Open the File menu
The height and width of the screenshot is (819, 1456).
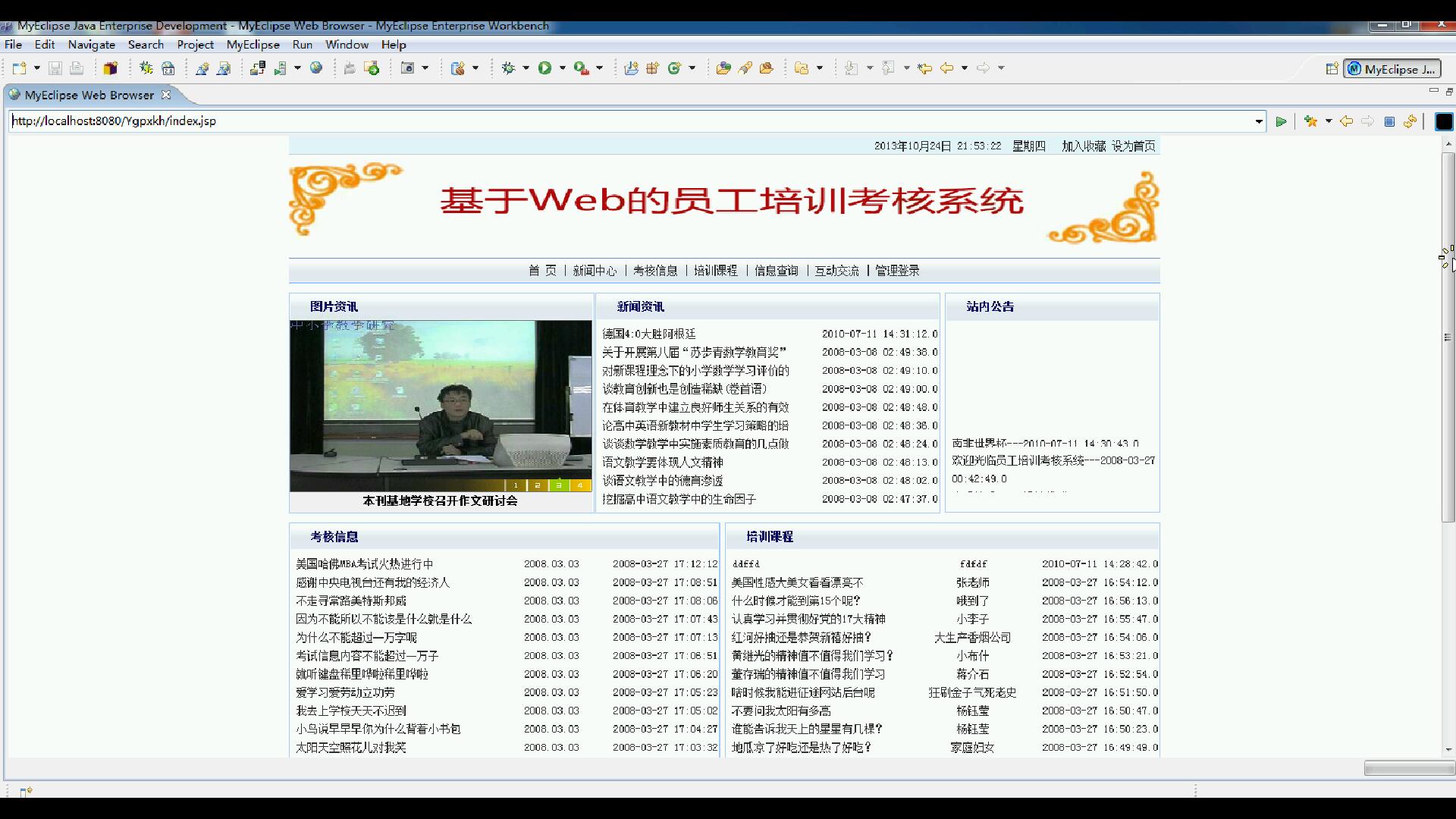point(13,45)
